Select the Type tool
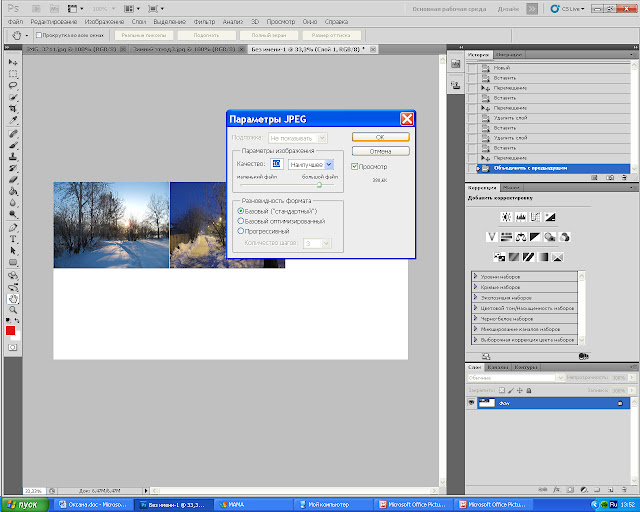Screen dimensions: 640x512 (x=13, y=239)
